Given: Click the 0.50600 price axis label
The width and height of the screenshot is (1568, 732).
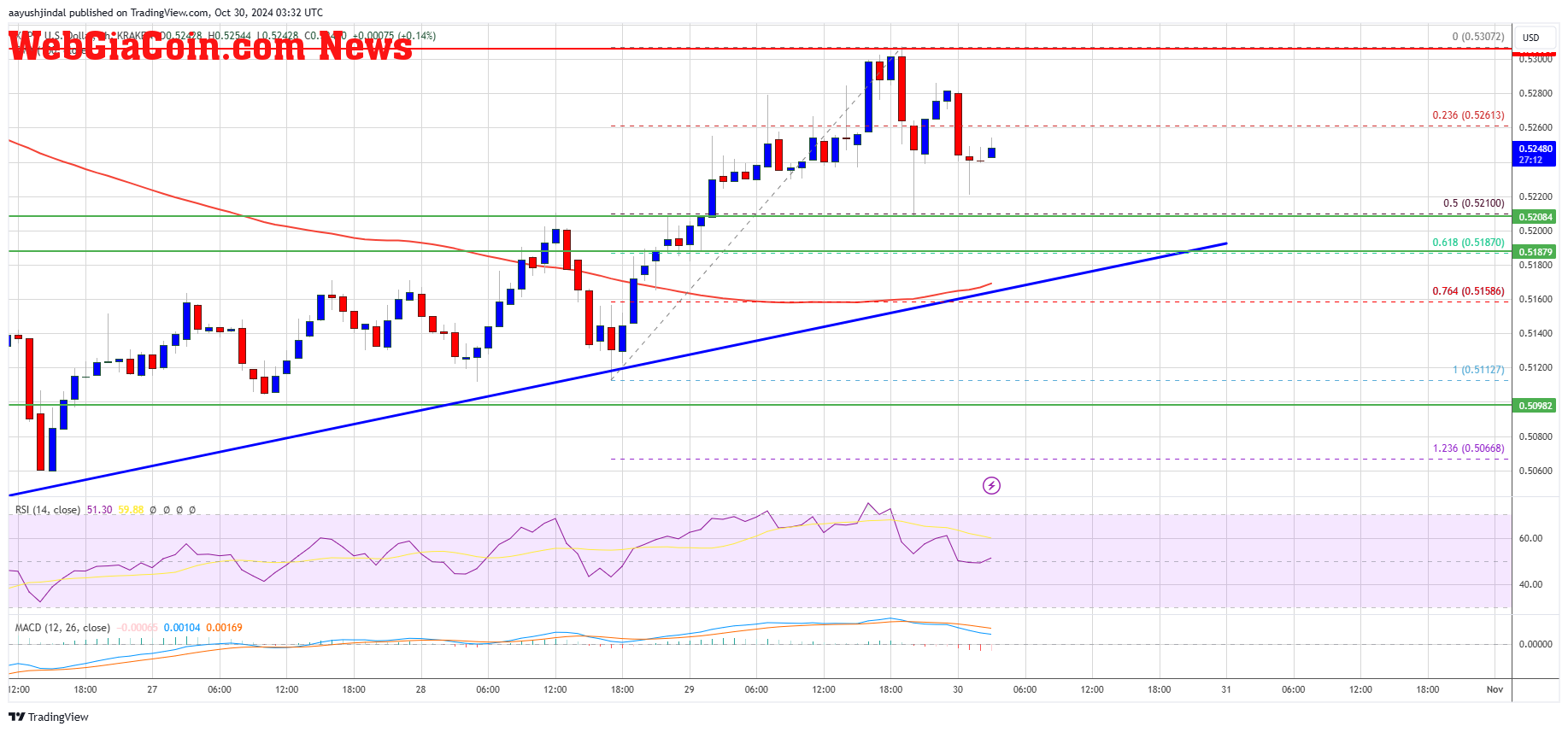Looking at the screenshot, I should [1536, 471].
